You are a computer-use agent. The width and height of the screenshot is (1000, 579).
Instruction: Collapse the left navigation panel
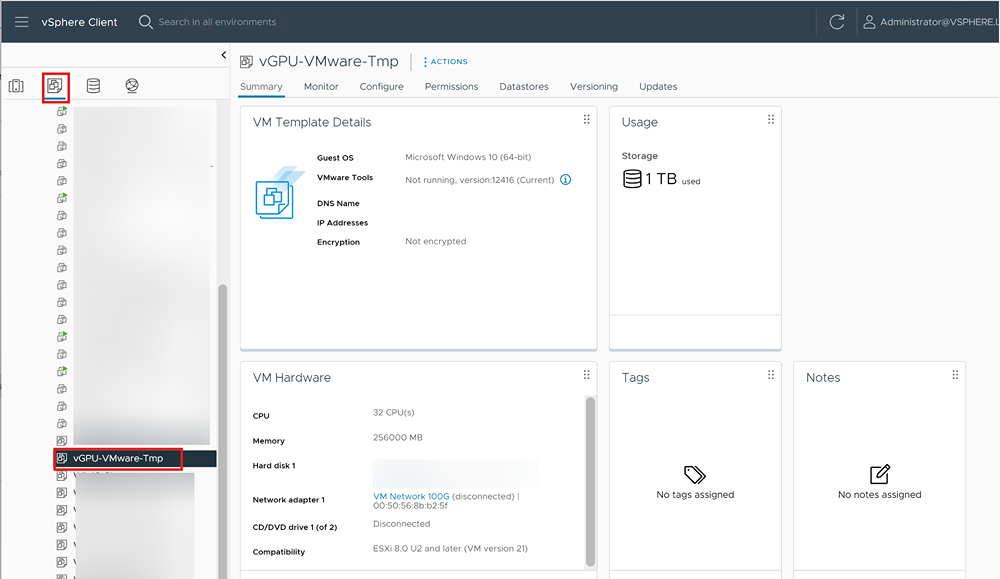(x=223, y=55)
